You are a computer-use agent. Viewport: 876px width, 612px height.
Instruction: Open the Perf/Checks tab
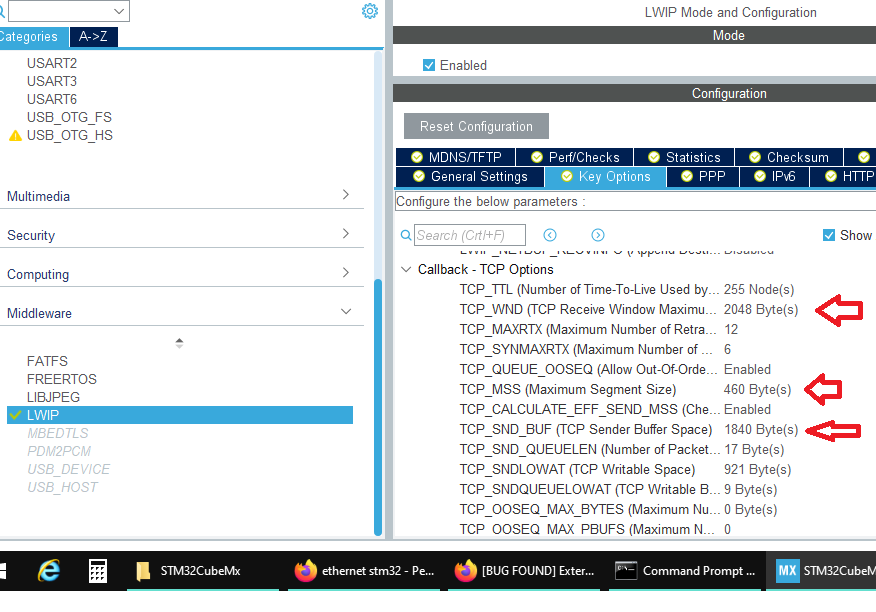(x=575, y=157)
